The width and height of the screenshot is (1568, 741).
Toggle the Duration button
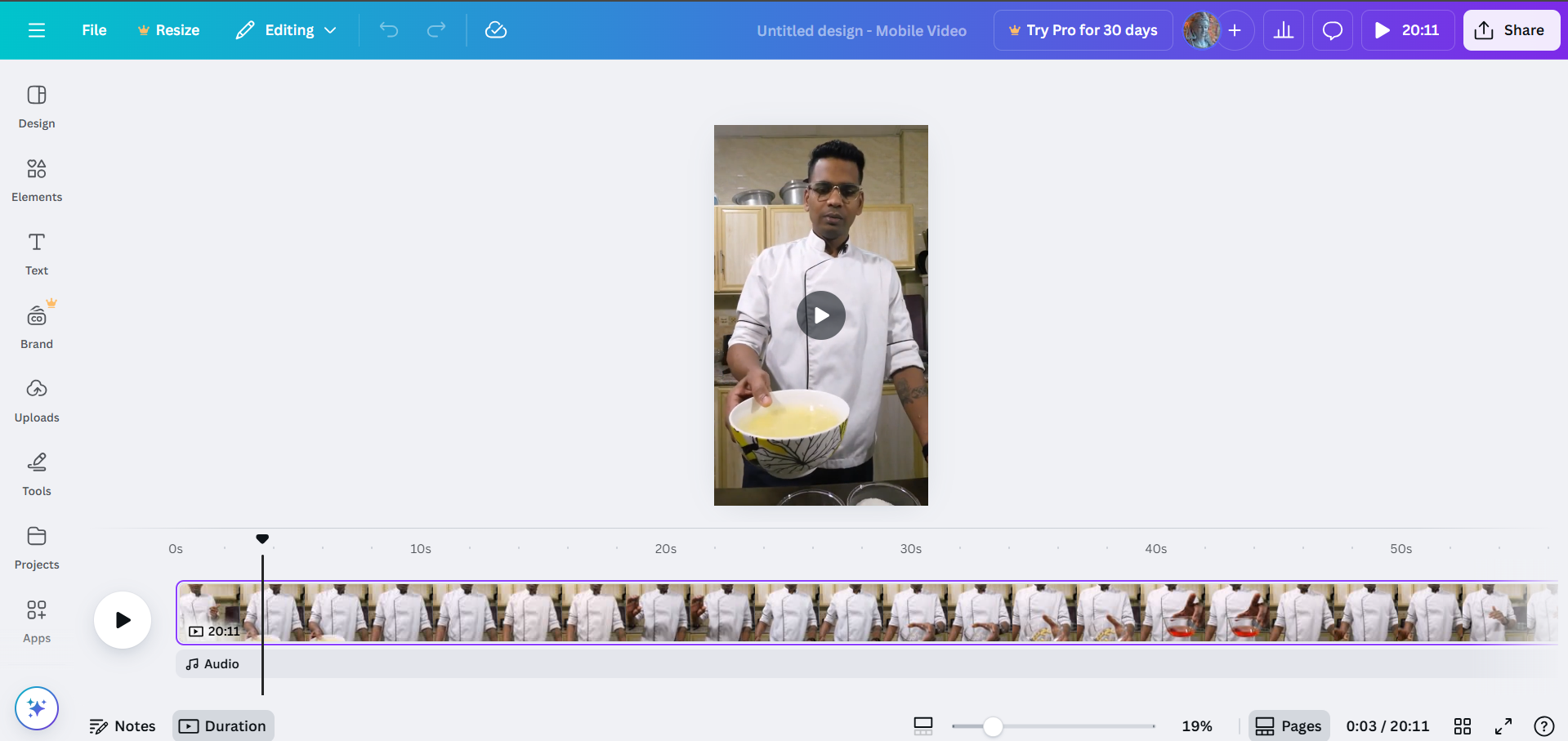(x=223, y=725)
